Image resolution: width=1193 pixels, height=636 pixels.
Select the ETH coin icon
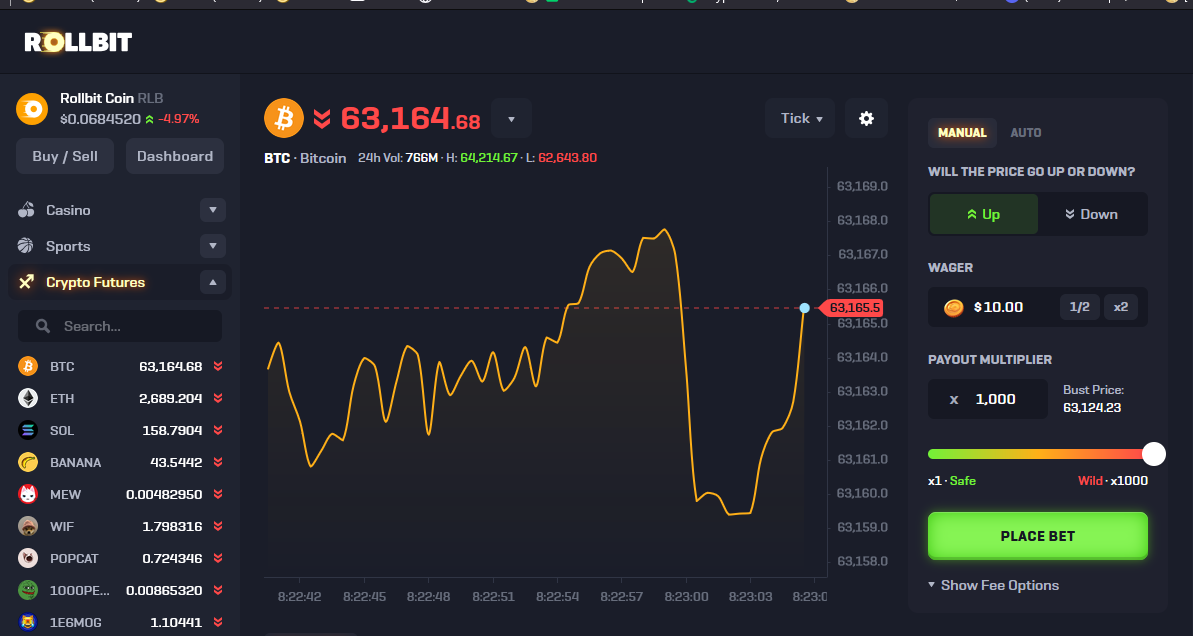point(27,398)
